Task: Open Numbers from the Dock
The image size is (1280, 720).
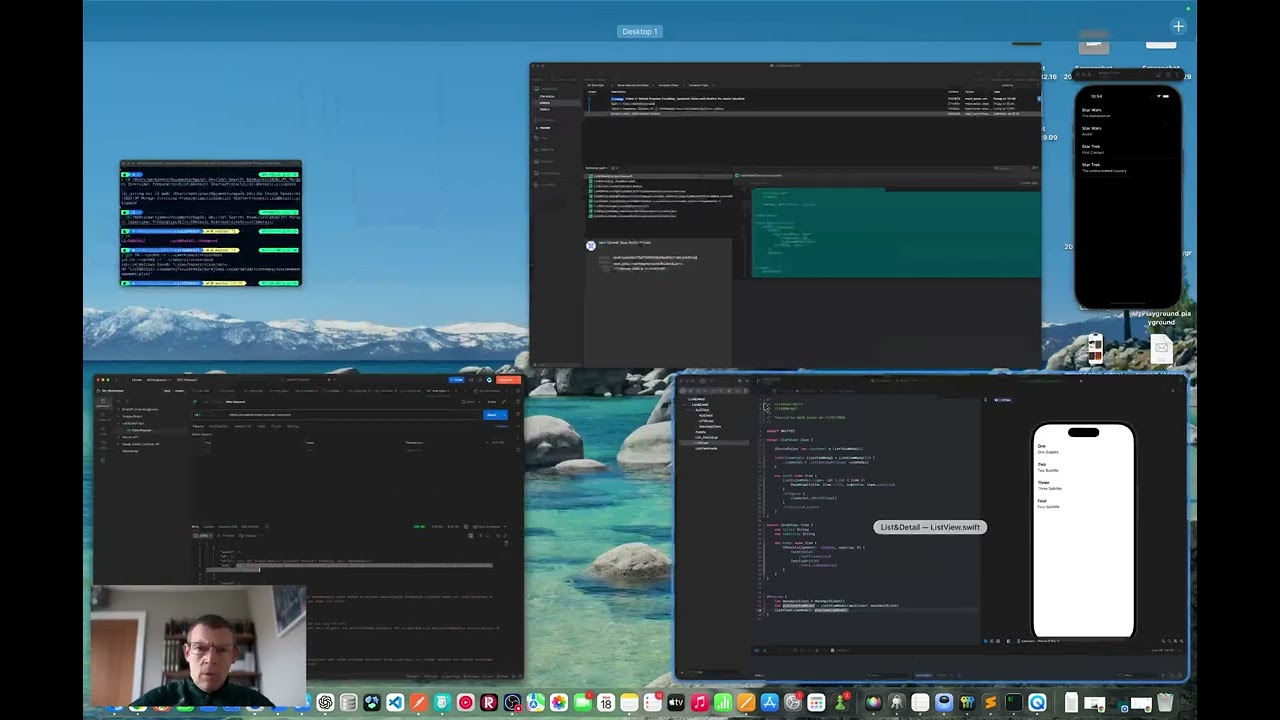Action: (722, 703)
